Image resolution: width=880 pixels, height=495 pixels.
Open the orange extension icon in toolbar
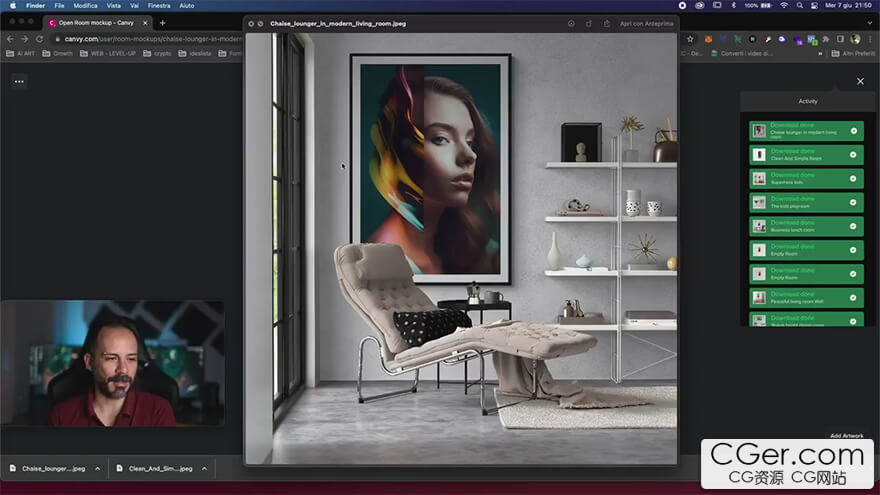708,39
